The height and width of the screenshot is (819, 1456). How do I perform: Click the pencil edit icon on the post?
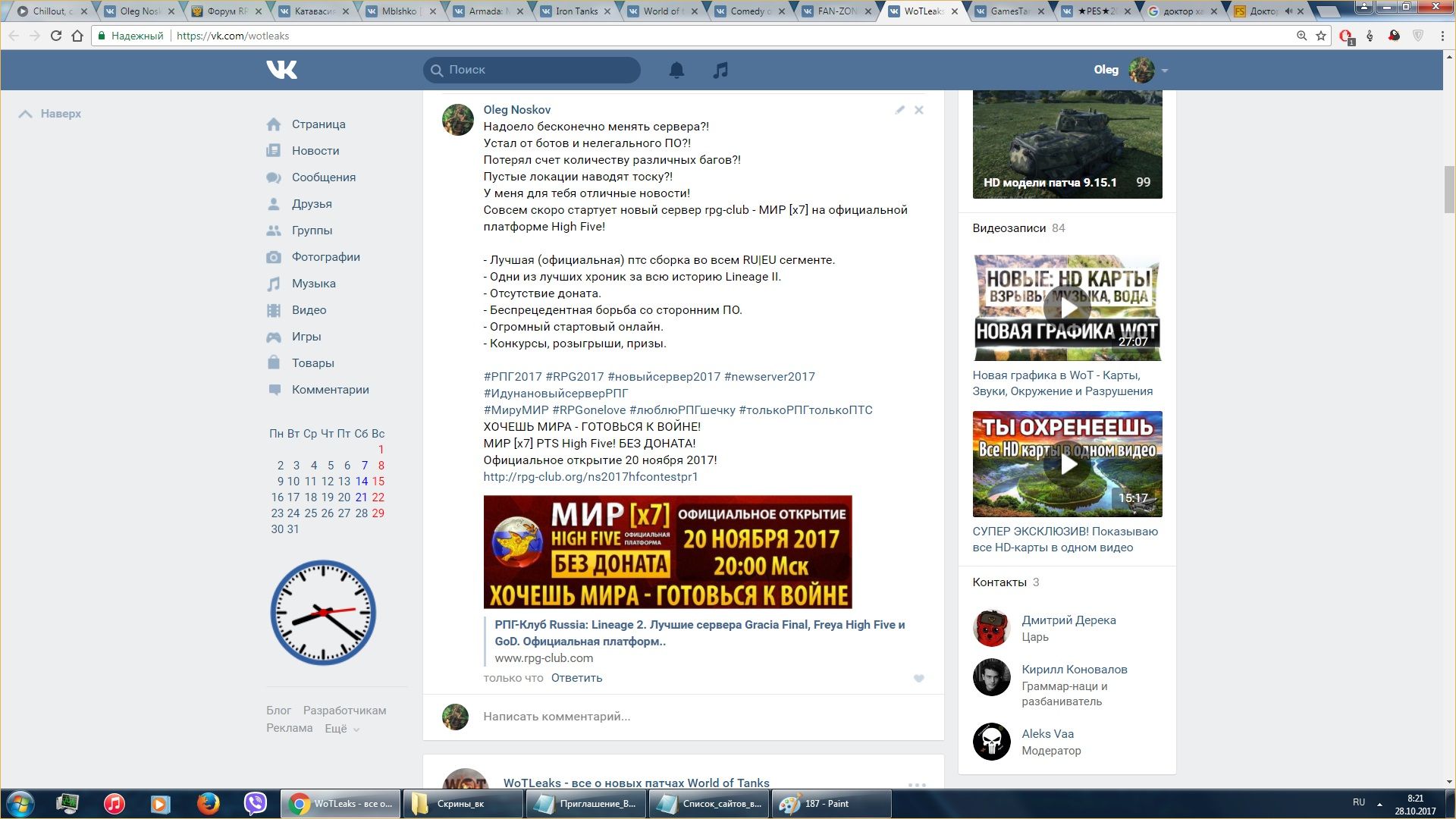(899, 110)
